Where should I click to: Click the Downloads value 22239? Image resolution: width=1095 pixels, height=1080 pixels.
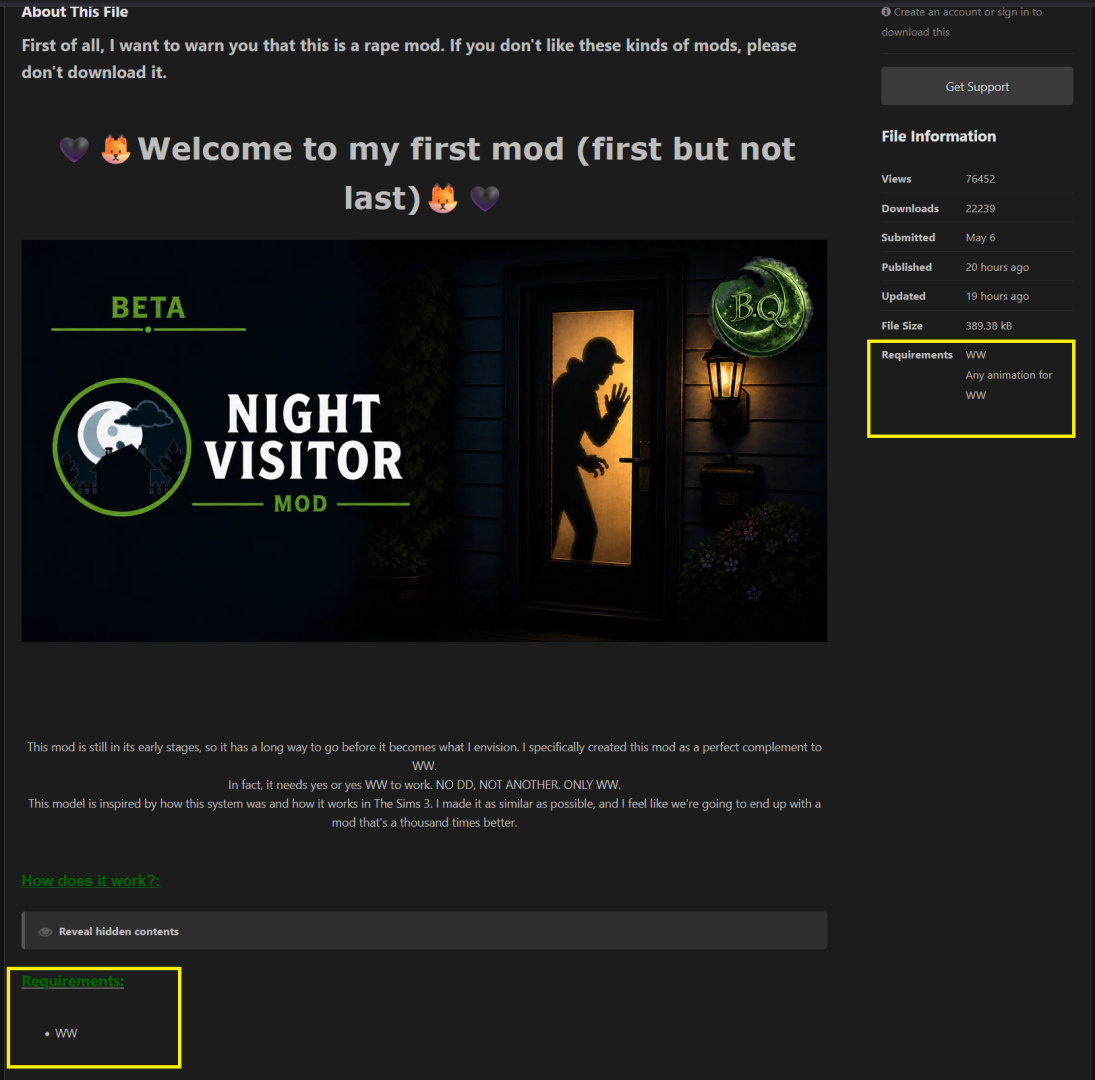980,208
